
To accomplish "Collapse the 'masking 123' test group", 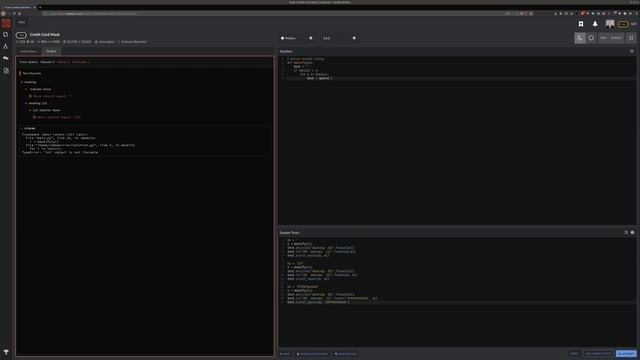I will pyautogui.click(x=36, y=103).
